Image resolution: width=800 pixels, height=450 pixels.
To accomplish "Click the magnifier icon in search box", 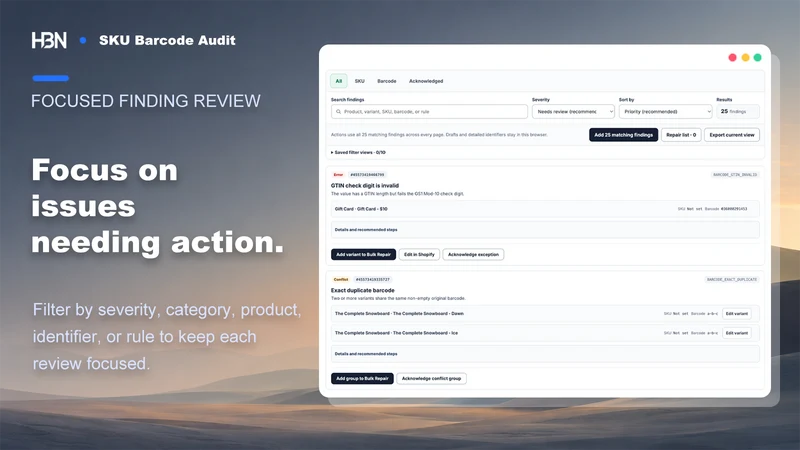I will point(338,111).
